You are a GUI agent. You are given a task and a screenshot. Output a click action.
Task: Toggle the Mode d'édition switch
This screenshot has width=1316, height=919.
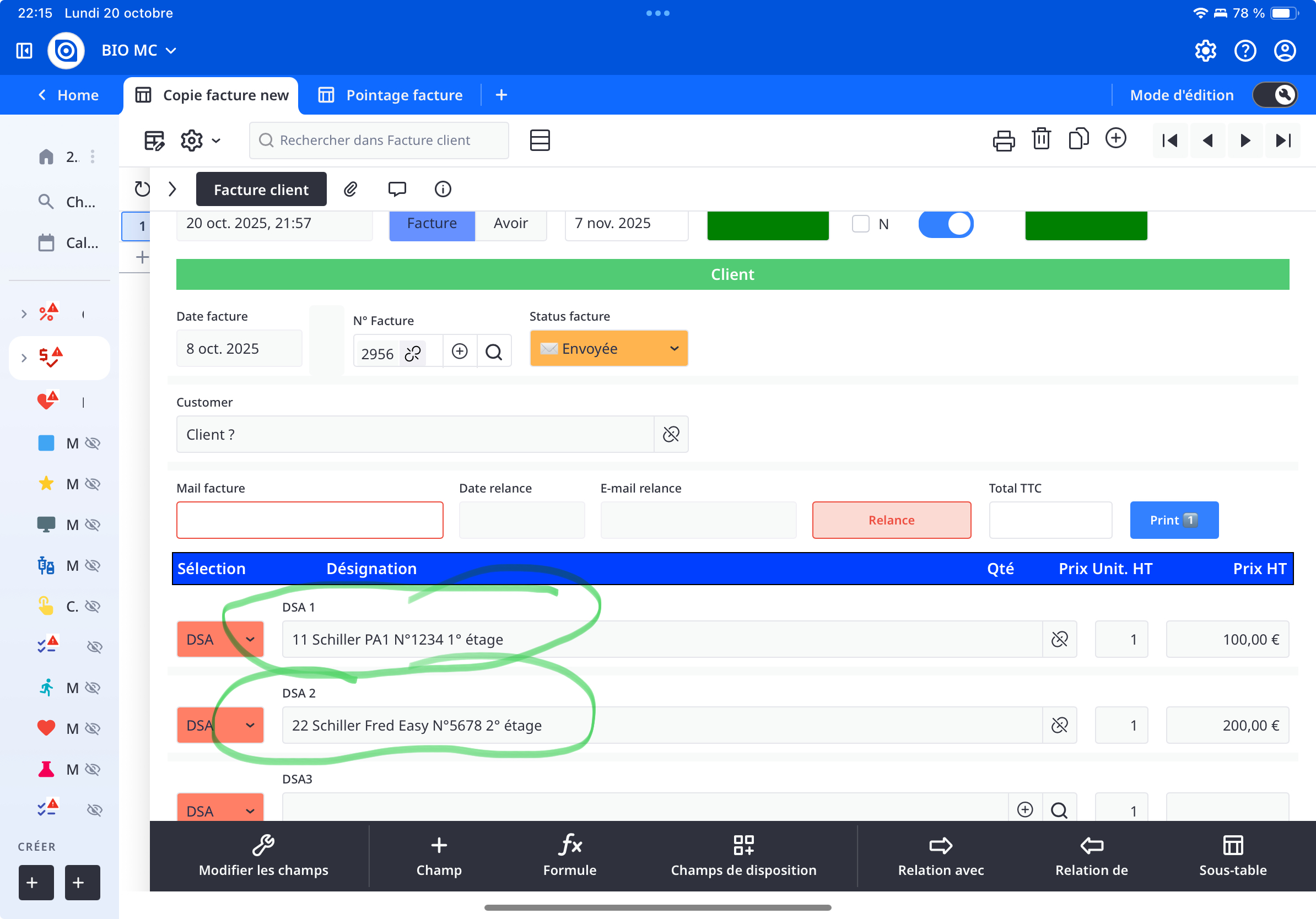pos(1275,95)
